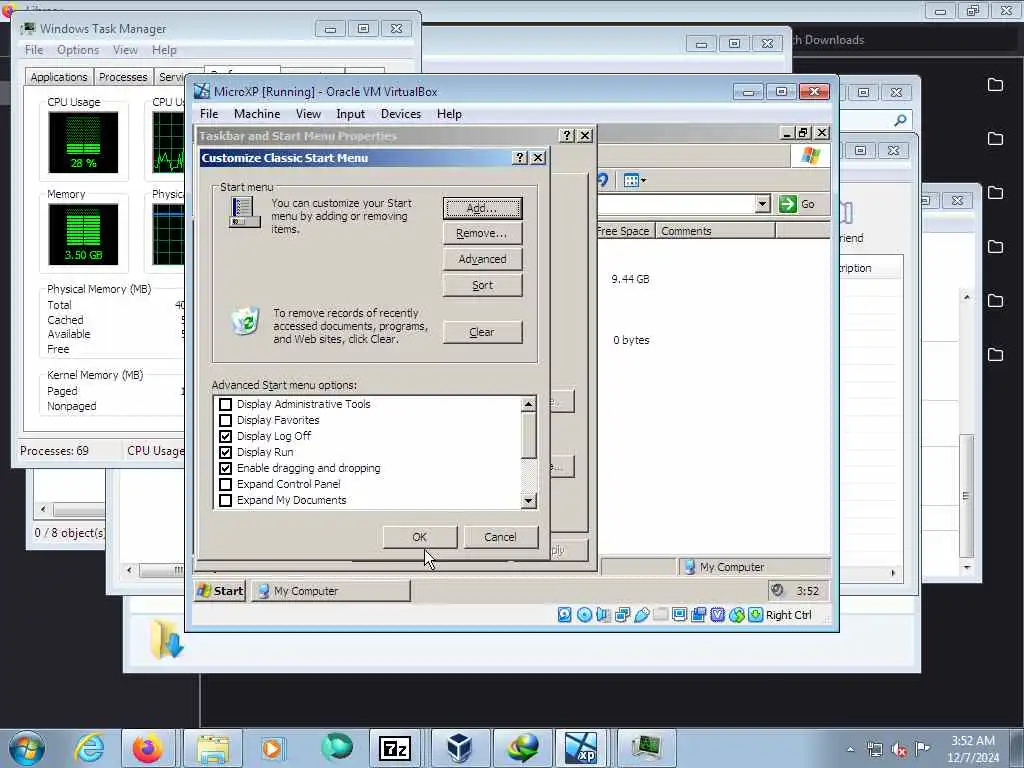
Task: Click the Sort button
Action: [483, 285]
